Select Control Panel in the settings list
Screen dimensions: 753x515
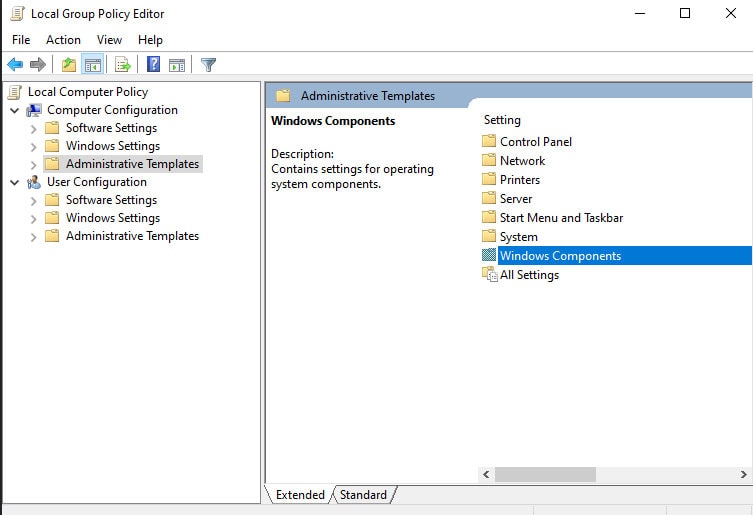pos(536,142)
